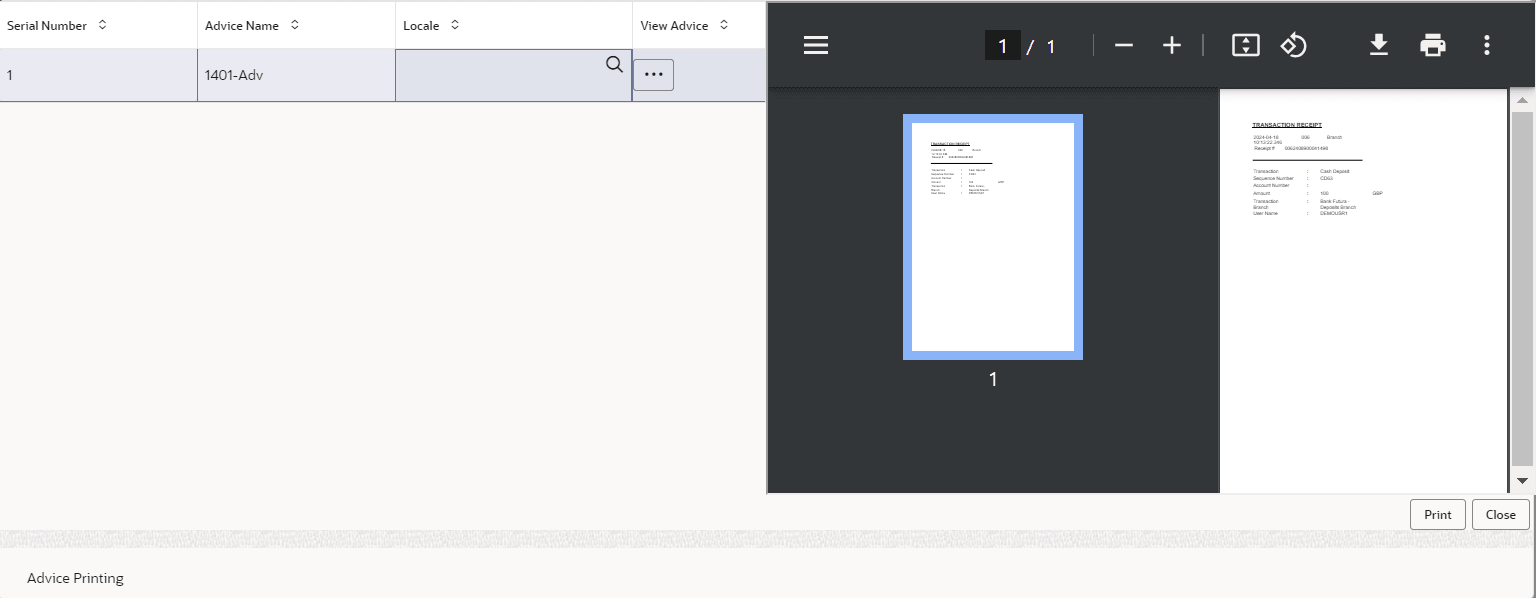This screenshot has width=1536, height=598.
Task: Click the Close button
Action: tap(1501, 514)
